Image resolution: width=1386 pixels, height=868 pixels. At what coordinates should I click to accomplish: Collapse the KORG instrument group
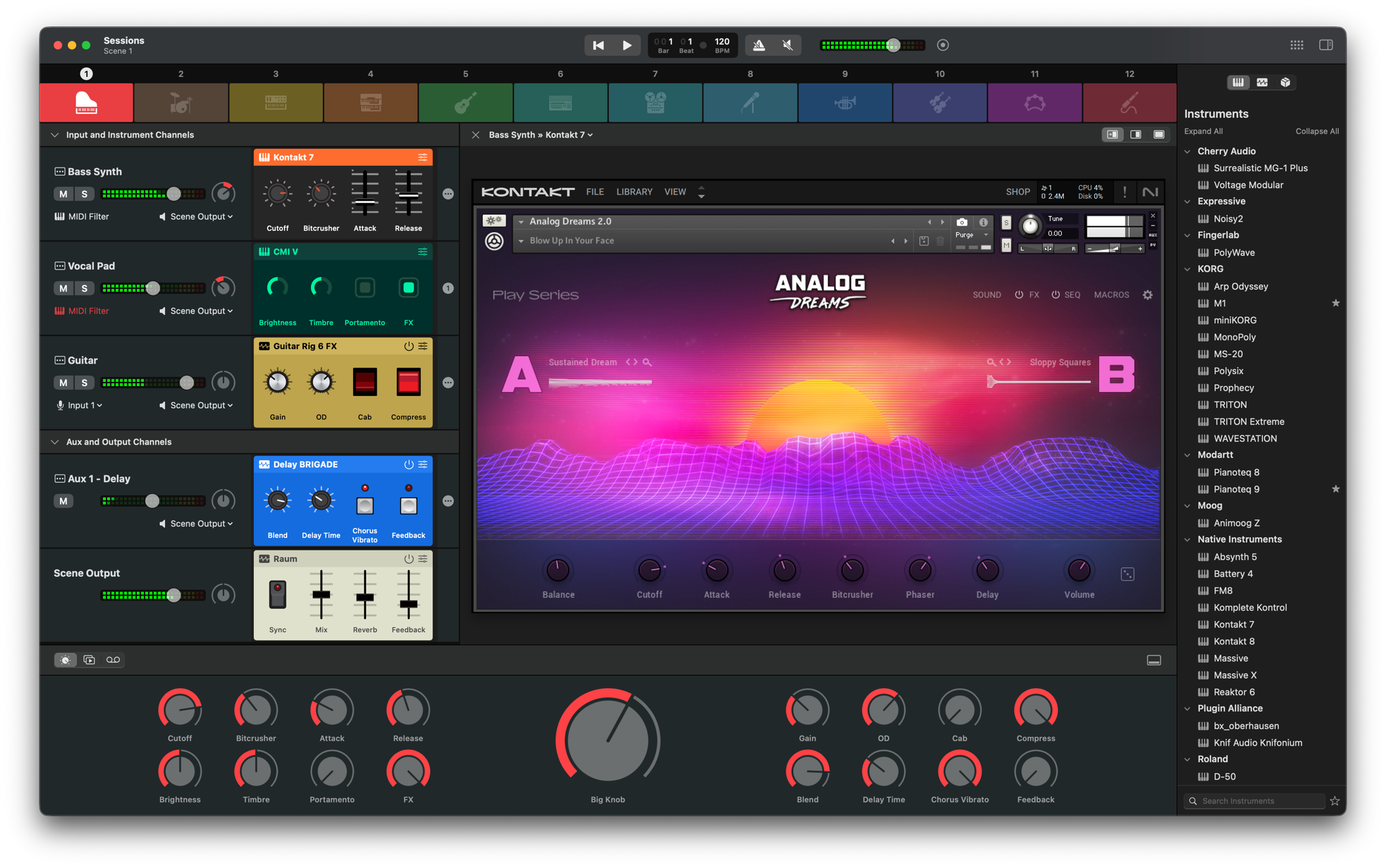pyautogui.click(x=1187, y=269)
